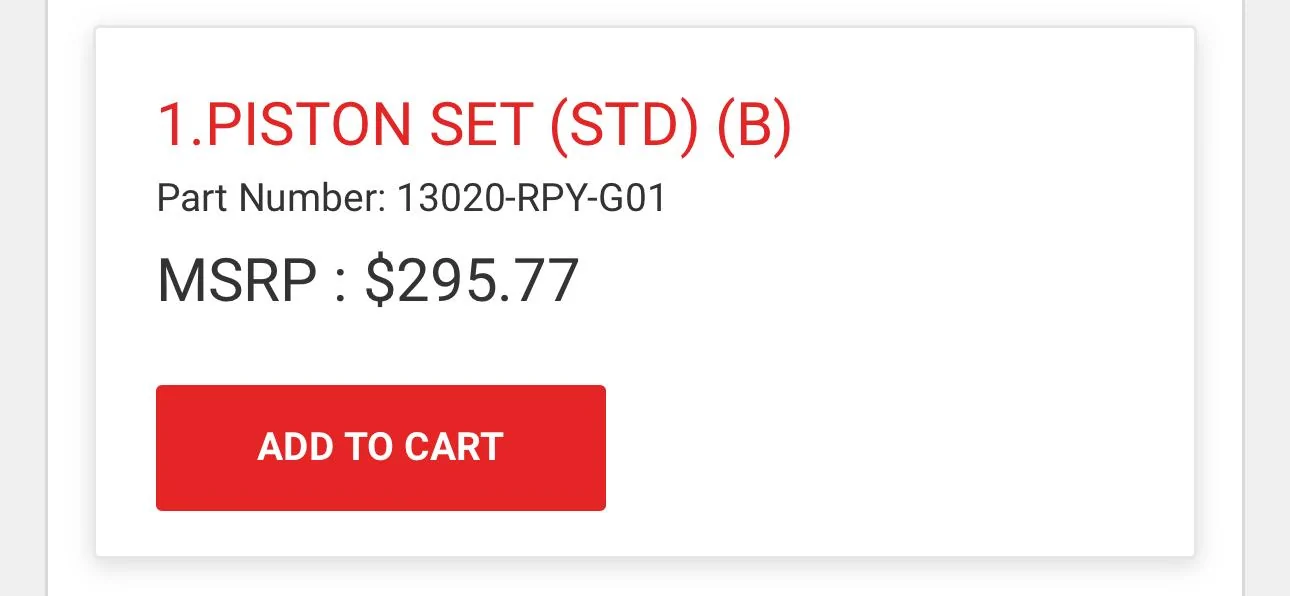Click the item number "1." in the title
This screenshot has height=596, width=1290.
tap(178, 127)
